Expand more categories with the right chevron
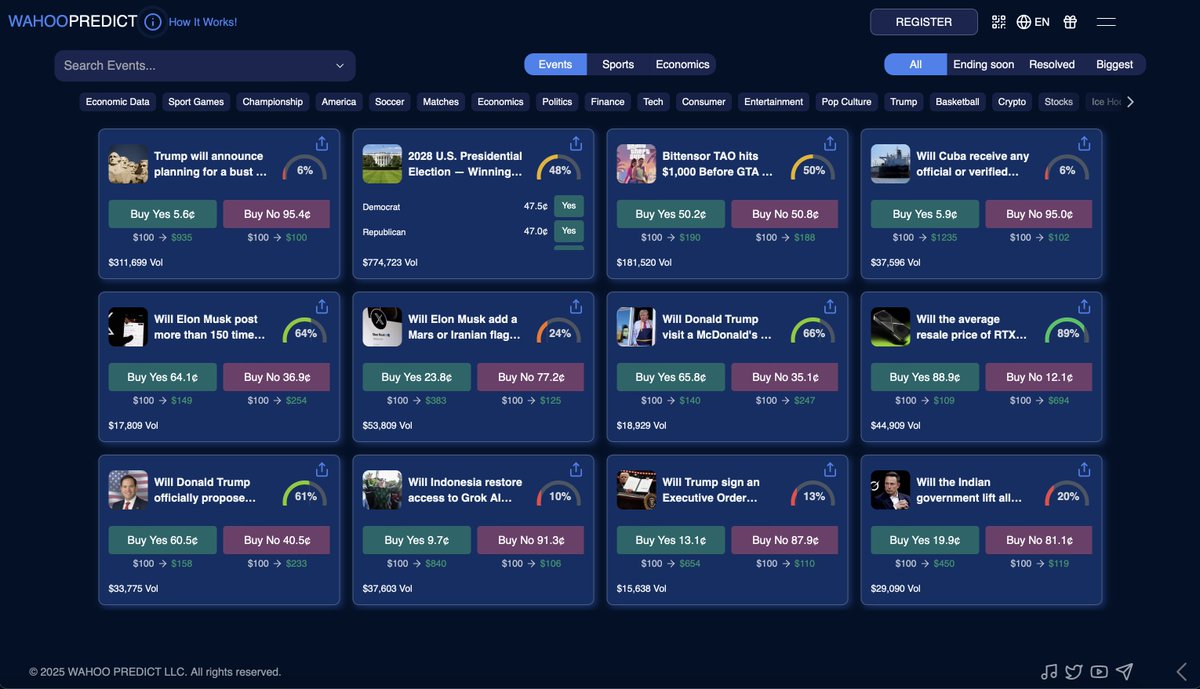 point(1130,101)
